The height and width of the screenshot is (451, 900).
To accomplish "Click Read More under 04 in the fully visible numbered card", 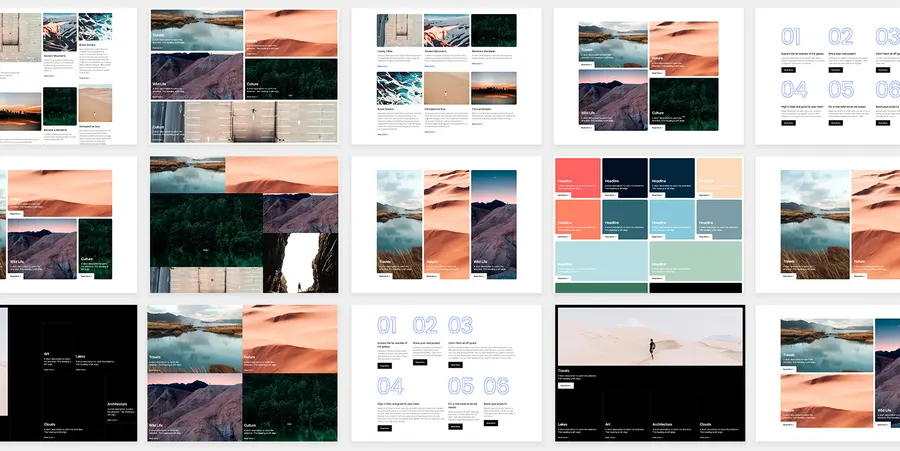I will pyautogui.click(x=385, y=428).
